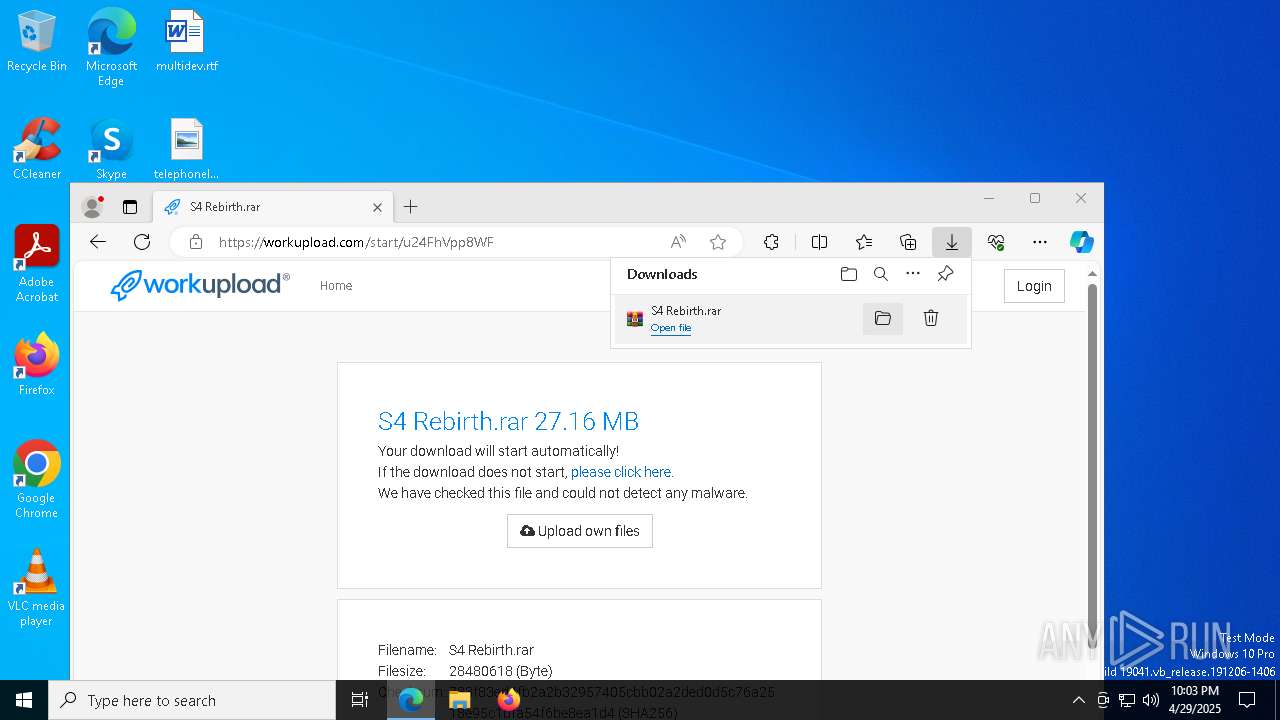
Task: Open Task View on the taskbar
Action: pos(360,700)
